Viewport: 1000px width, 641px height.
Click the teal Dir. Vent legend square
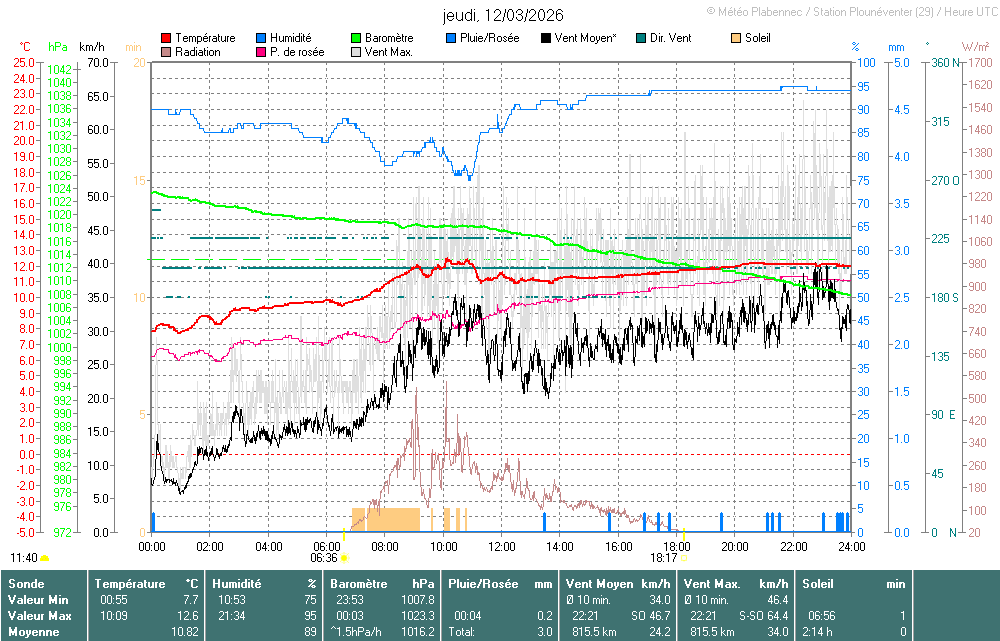[x=640, y=38]
